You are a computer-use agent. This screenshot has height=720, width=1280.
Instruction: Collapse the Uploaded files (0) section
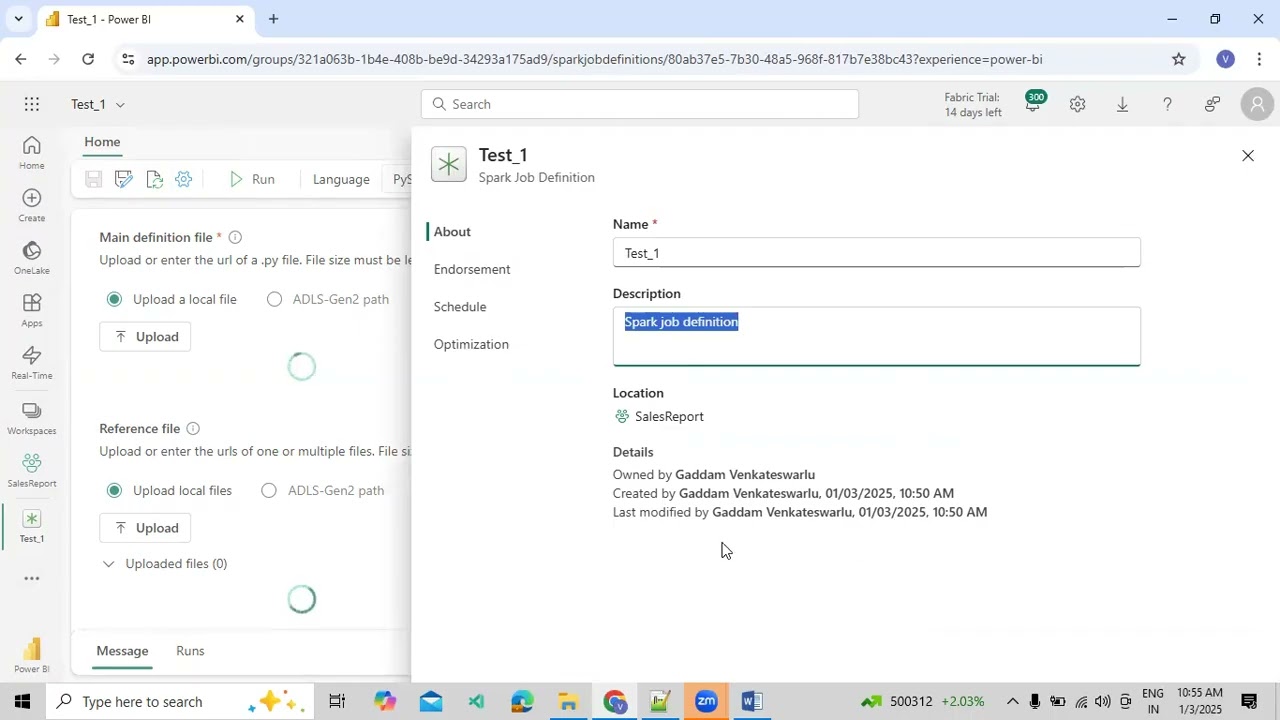pos(108,564)
